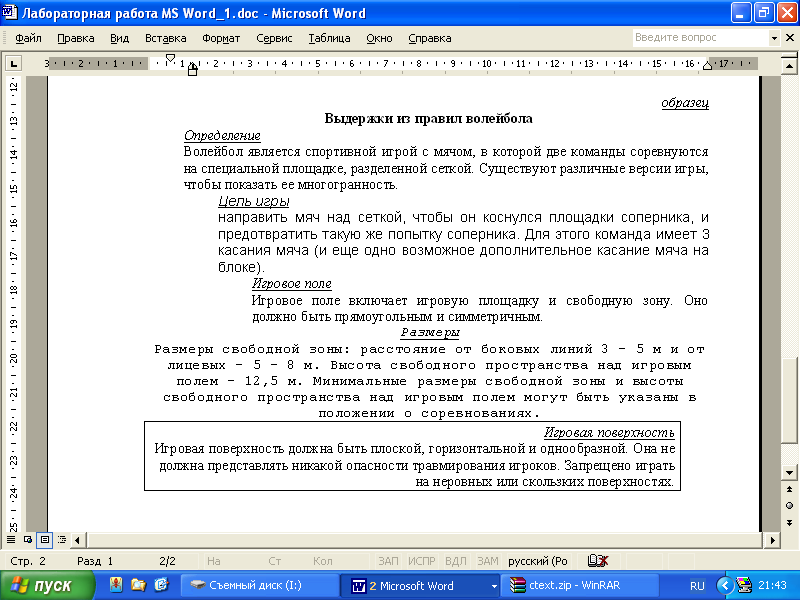Viewport: 800px width, 600px height.
Task: Expand Microsoft Word taskbar group arrow
Action: click(494, 586)
